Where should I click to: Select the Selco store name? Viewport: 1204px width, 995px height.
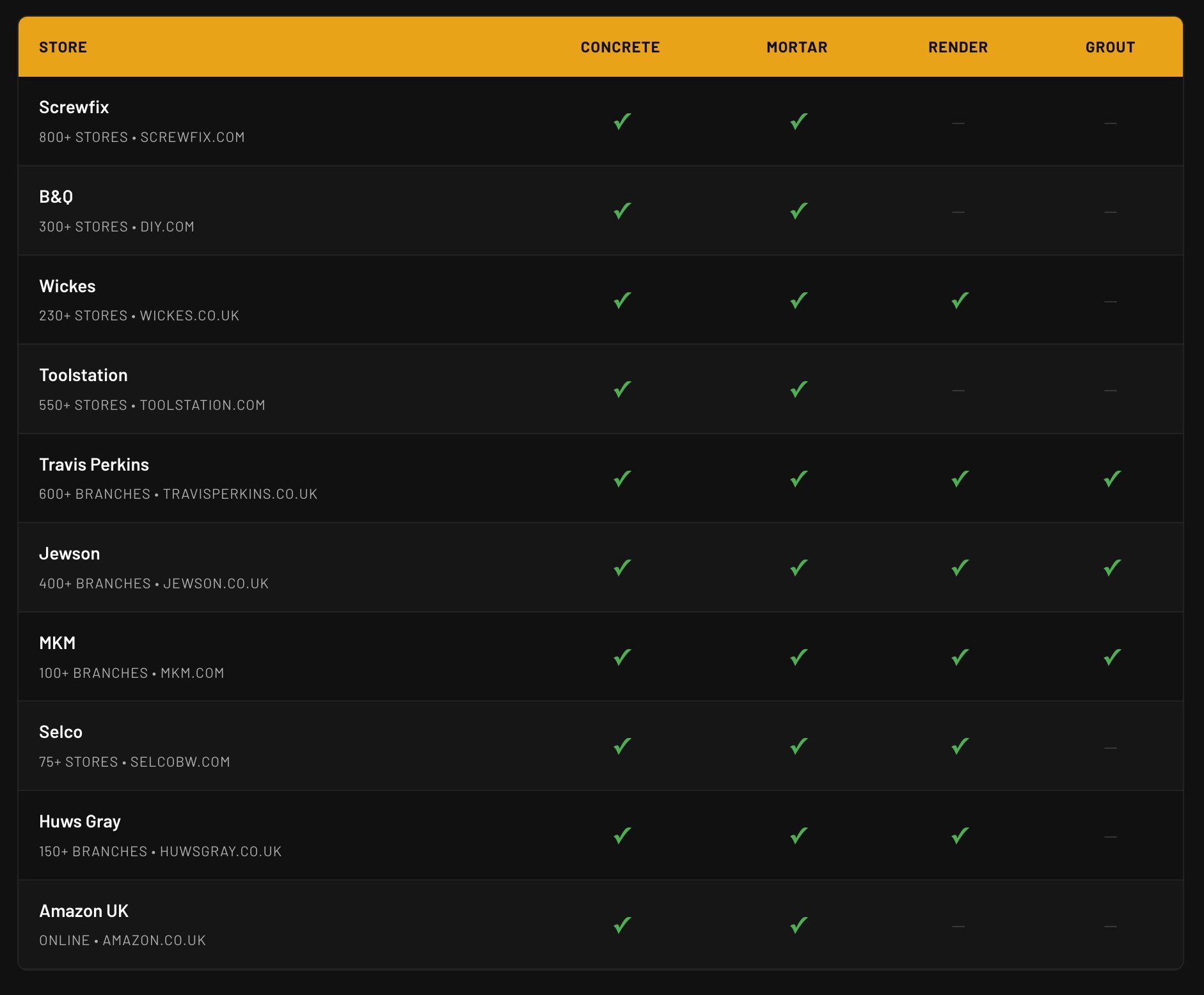tap(61, 732)
